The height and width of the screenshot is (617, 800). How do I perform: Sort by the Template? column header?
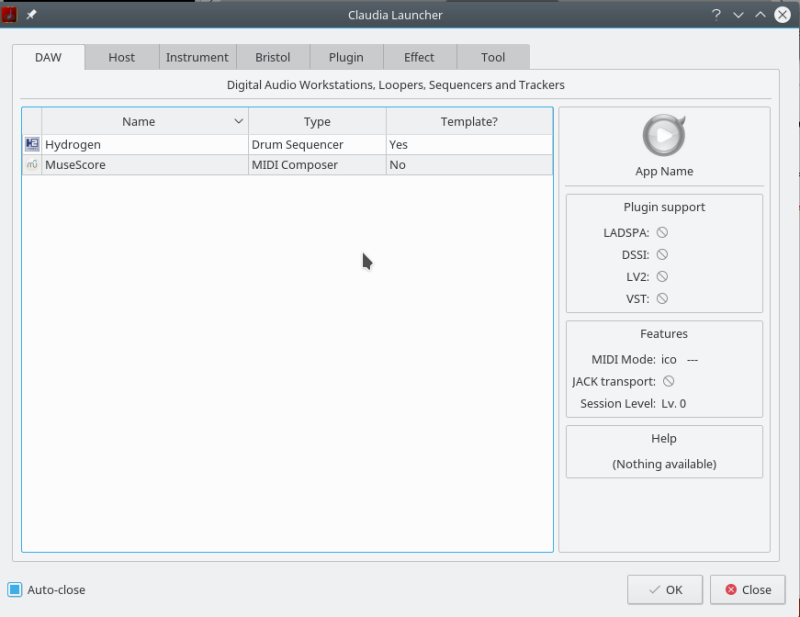(x=469, y=121)
